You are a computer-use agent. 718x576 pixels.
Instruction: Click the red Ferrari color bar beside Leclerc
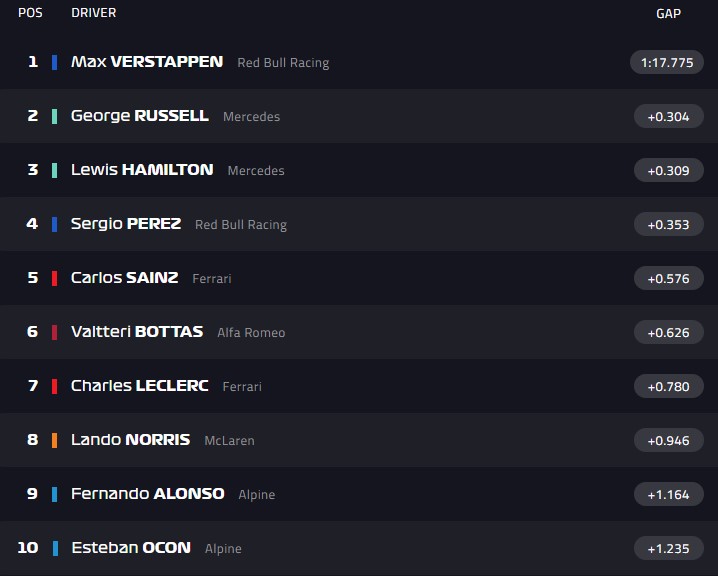pyautogui.click(x=54, y=386)
